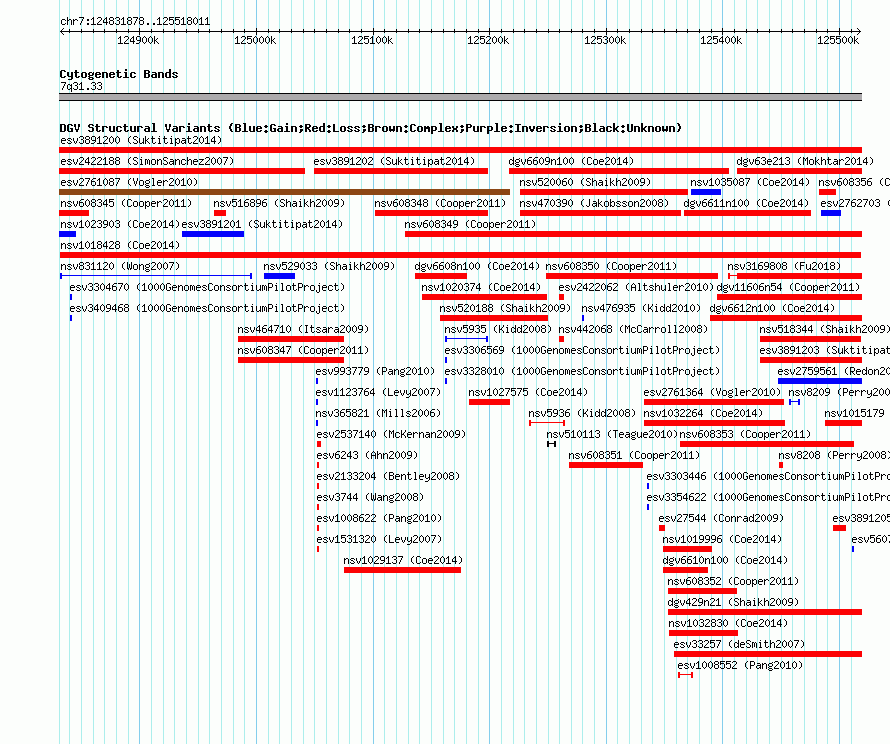This screenshot has height=744, width=890.
Task: Open esv3891201 (Suktitipat2014) label
Action: [x=262, y=224]
